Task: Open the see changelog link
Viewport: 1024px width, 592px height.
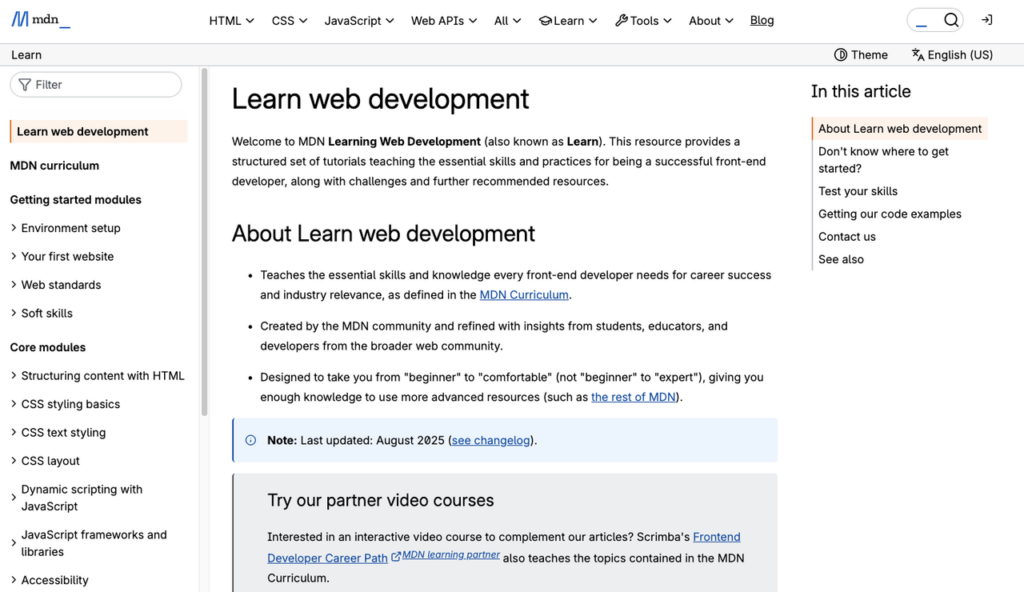Action: [491, 440]
